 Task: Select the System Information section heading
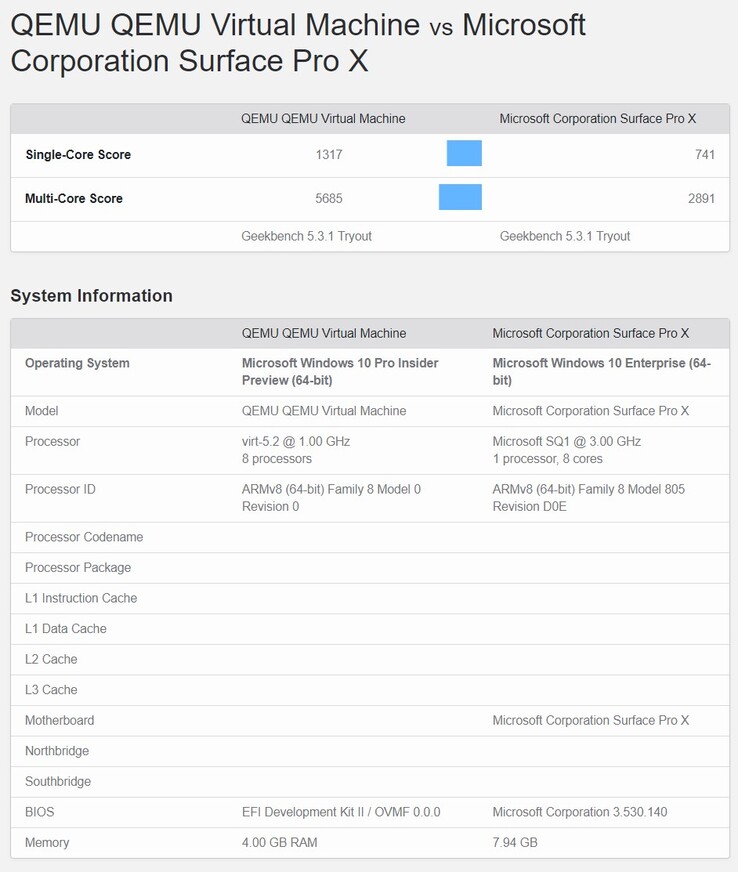click(91, 296)
